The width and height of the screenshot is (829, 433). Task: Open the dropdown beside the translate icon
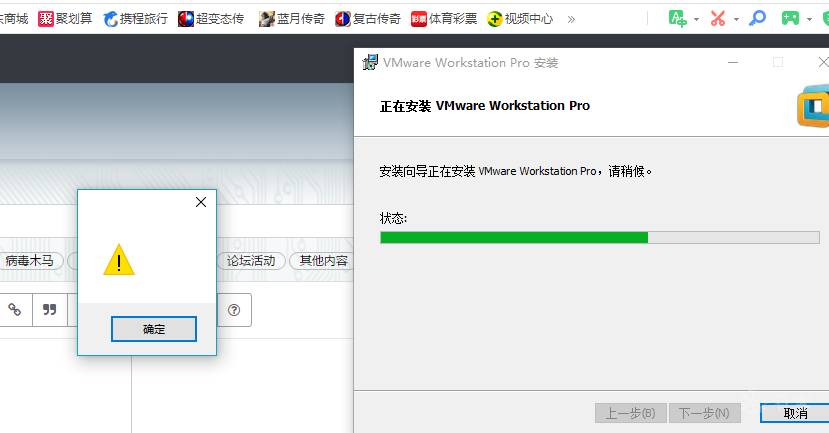point(696,20)
